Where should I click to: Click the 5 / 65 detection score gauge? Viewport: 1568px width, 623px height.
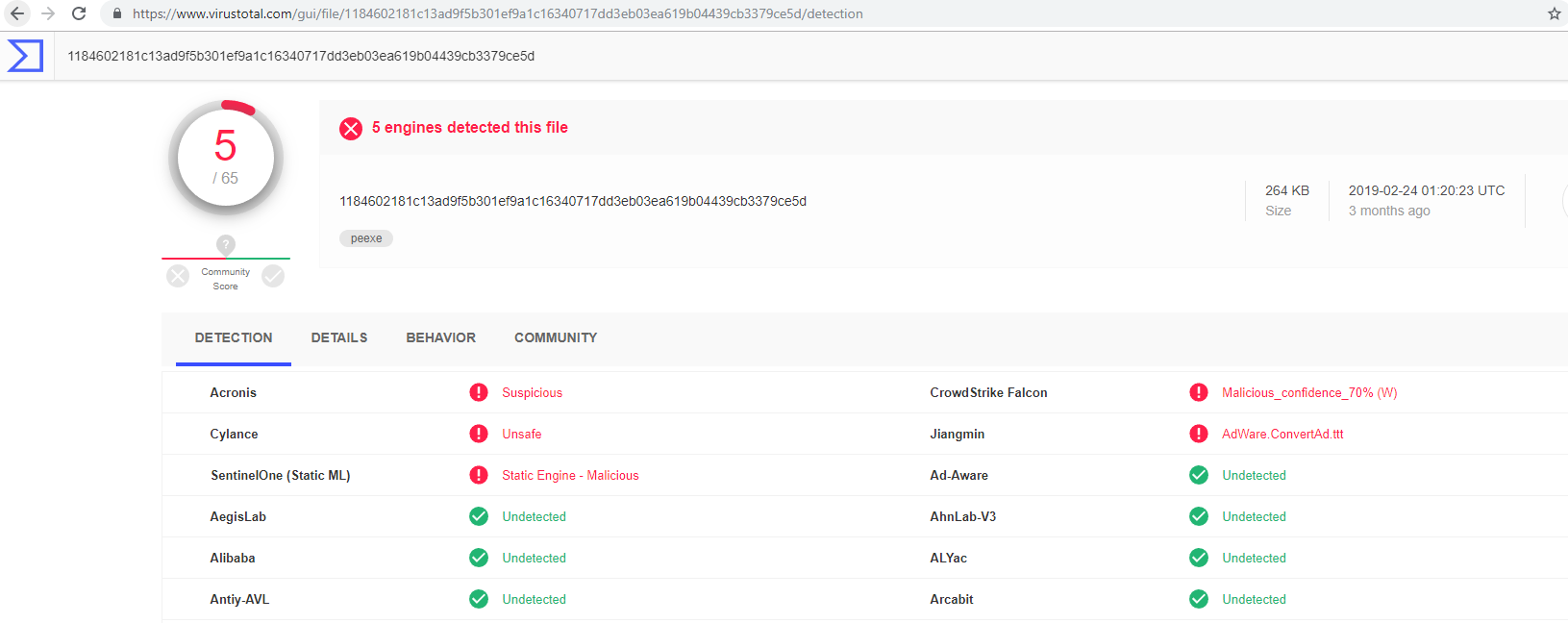pyautogui.click(x=226, y=158)
